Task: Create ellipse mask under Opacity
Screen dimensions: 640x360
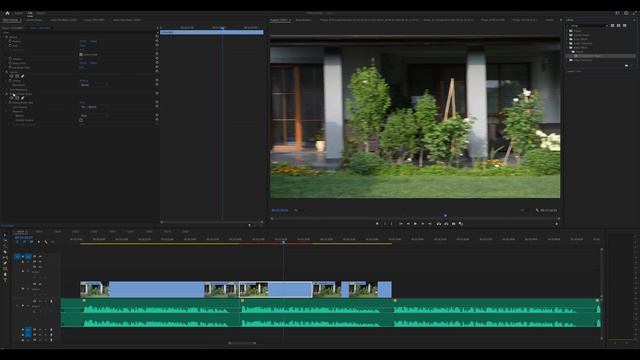Action: coord(11,76)
